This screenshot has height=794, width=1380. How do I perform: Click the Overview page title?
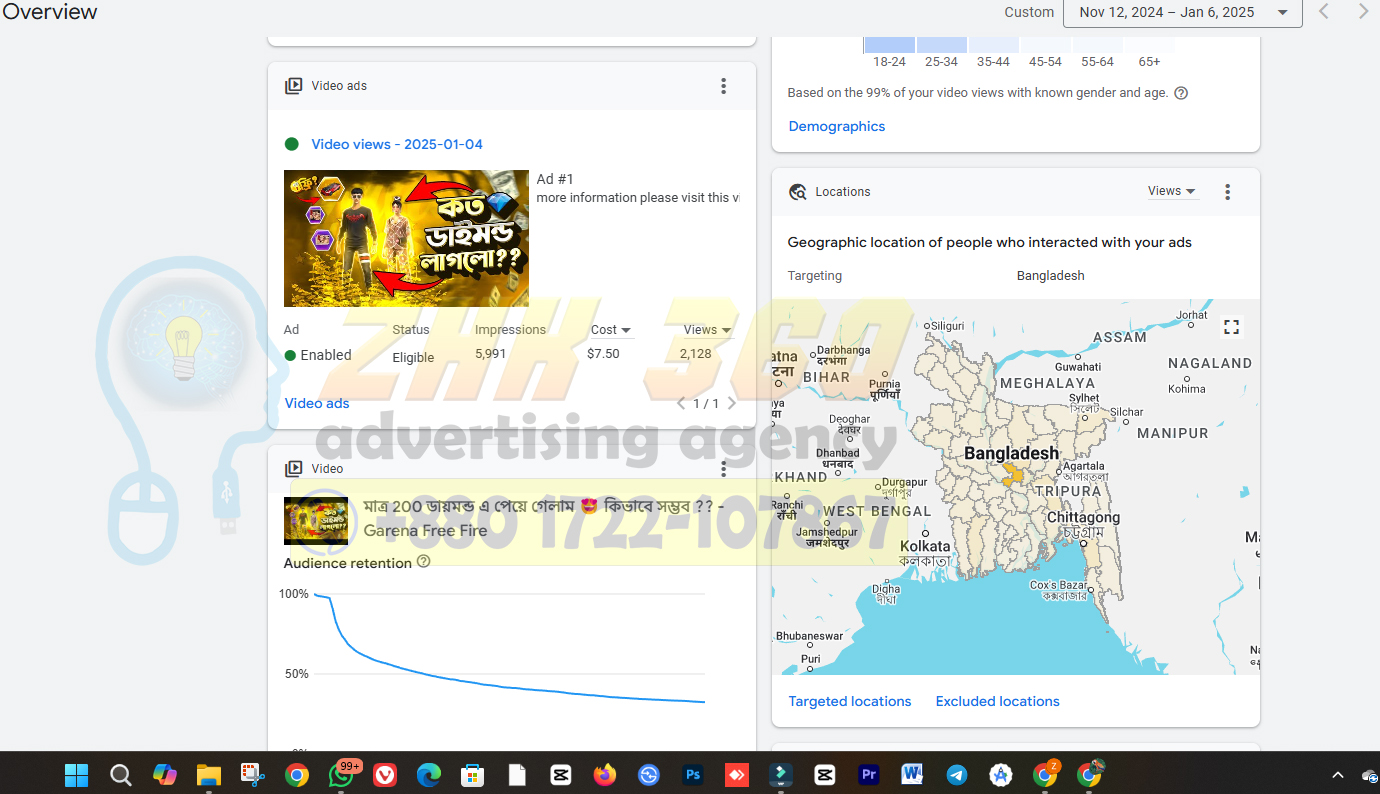pyautogui.click(x=50, y=12)
